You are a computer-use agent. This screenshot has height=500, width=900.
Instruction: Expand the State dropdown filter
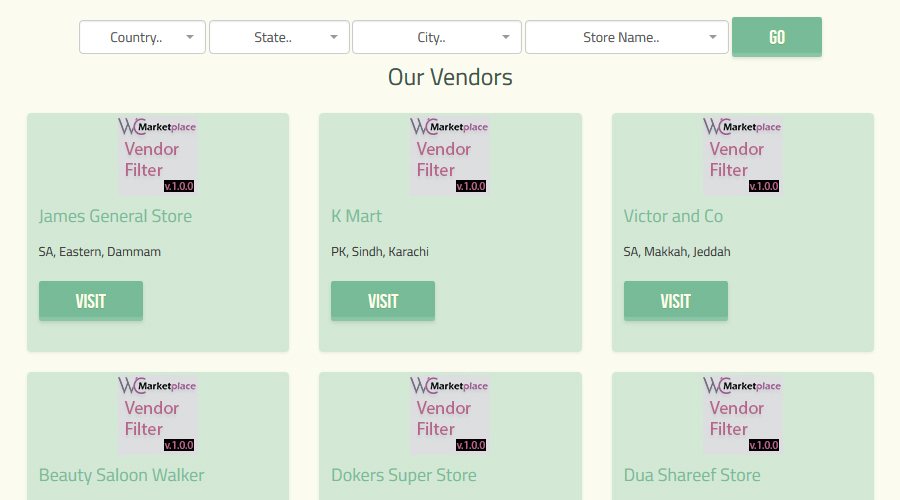coord(279,38)
